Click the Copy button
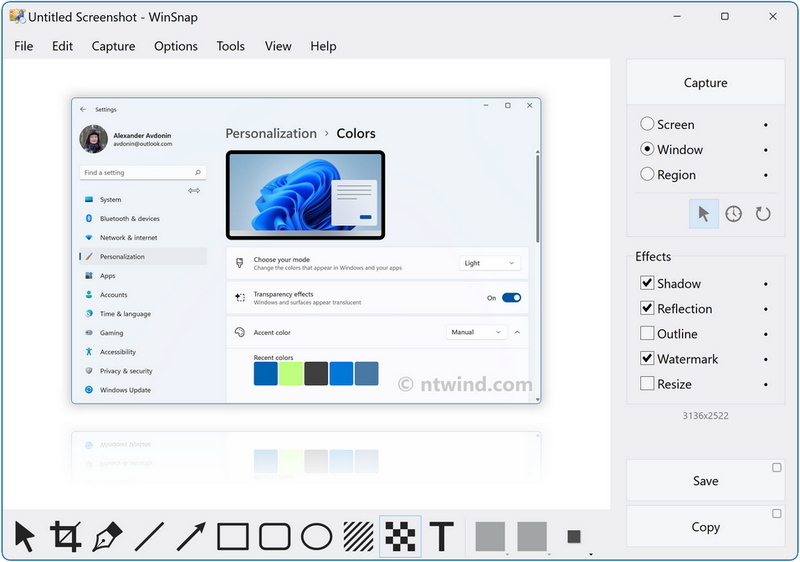 (x=706, y=527)
